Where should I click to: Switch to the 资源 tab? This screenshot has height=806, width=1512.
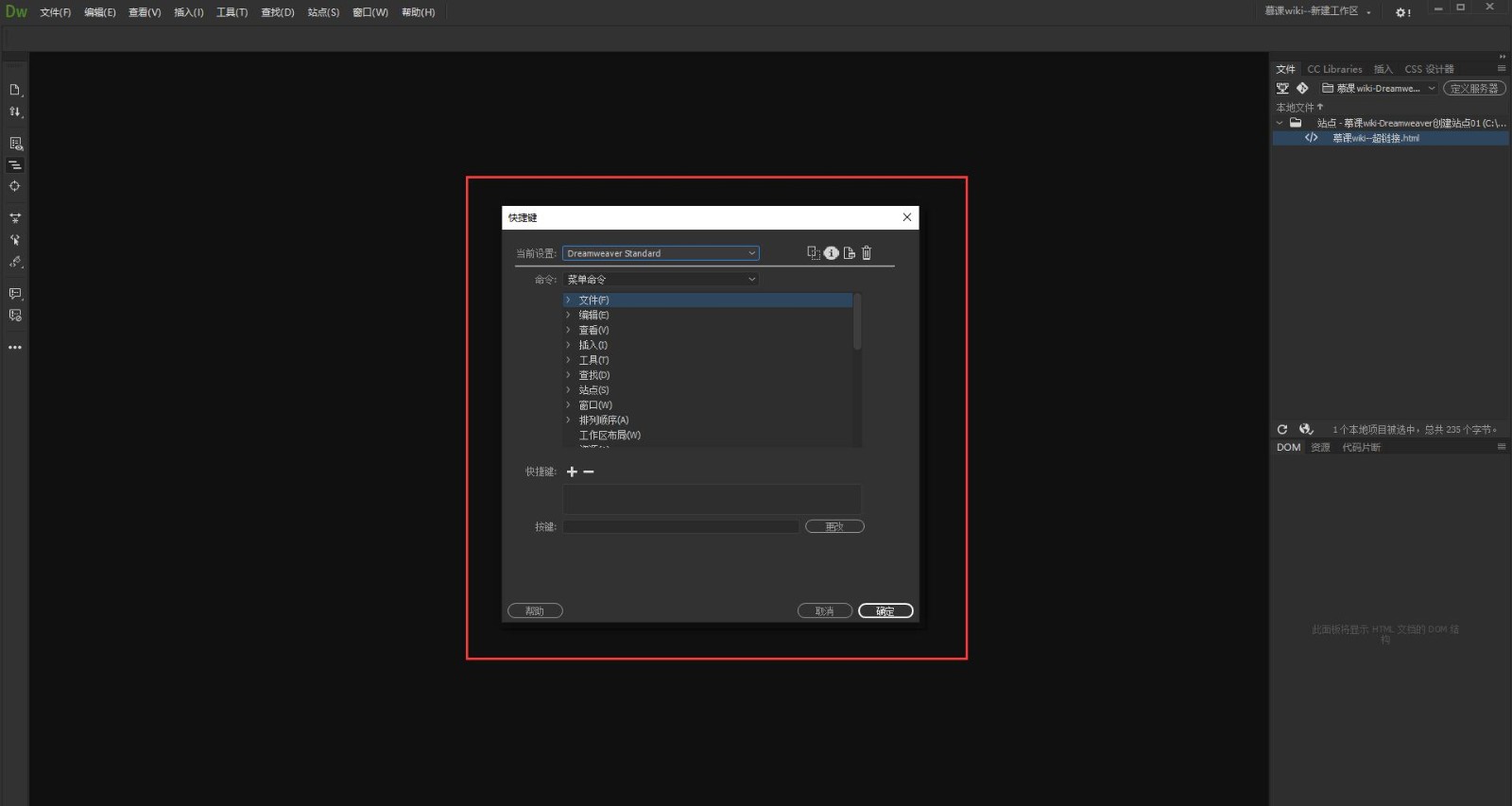coord(1320,448)
